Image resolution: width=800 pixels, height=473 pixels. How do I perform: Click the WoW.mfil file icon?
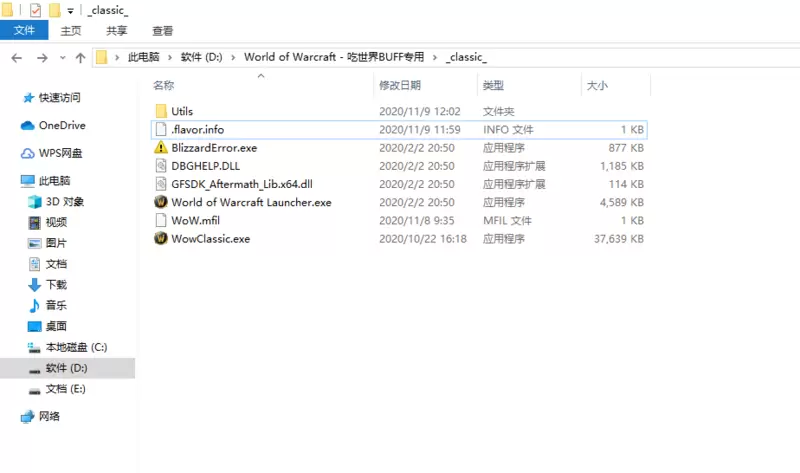pos(161,220)
